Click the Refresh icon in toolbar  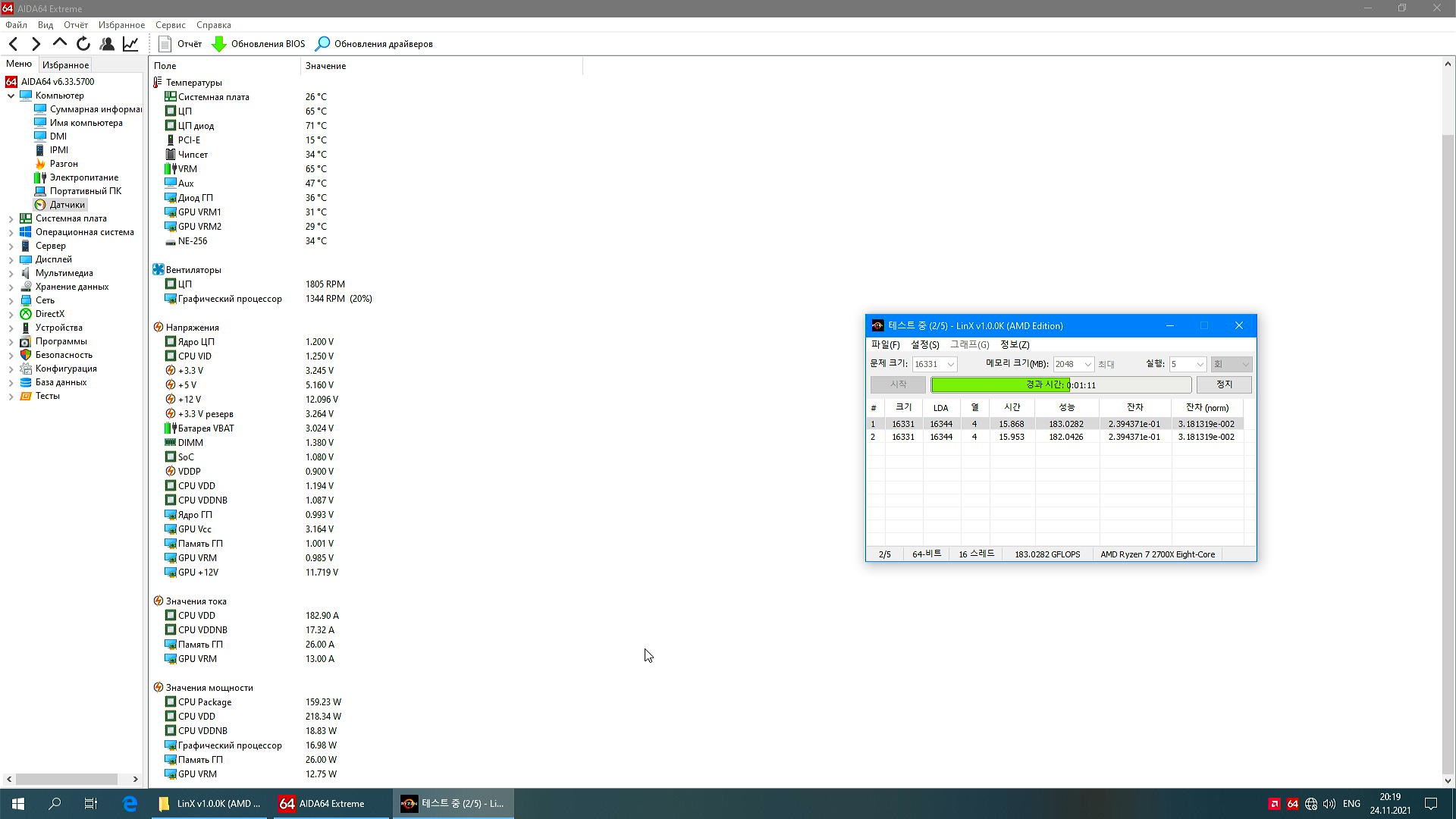tap(83, 44)
